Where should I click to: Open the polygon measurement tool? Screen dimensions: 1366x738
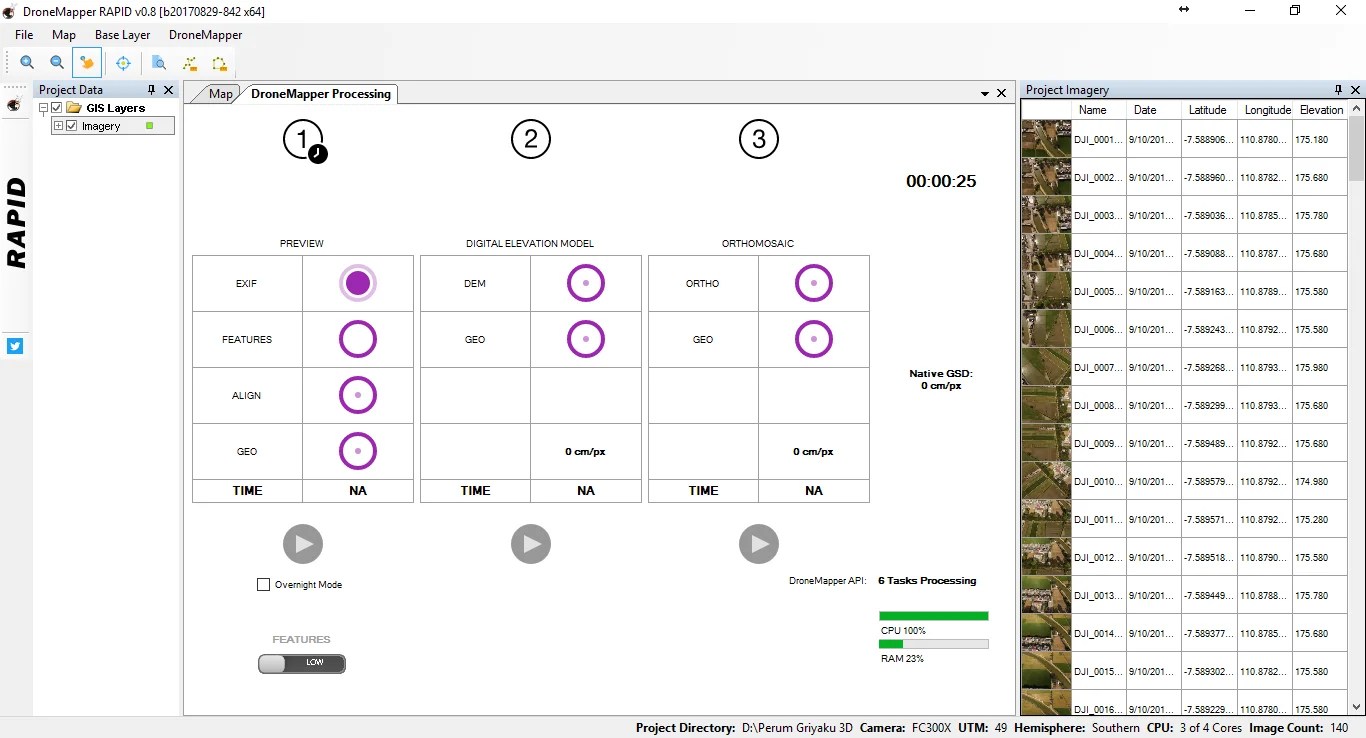(x=219, y=62)
